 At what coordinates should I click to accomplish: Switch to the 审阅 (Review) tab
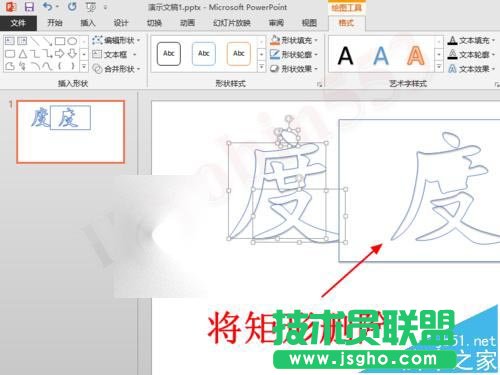tap(276, 23)
